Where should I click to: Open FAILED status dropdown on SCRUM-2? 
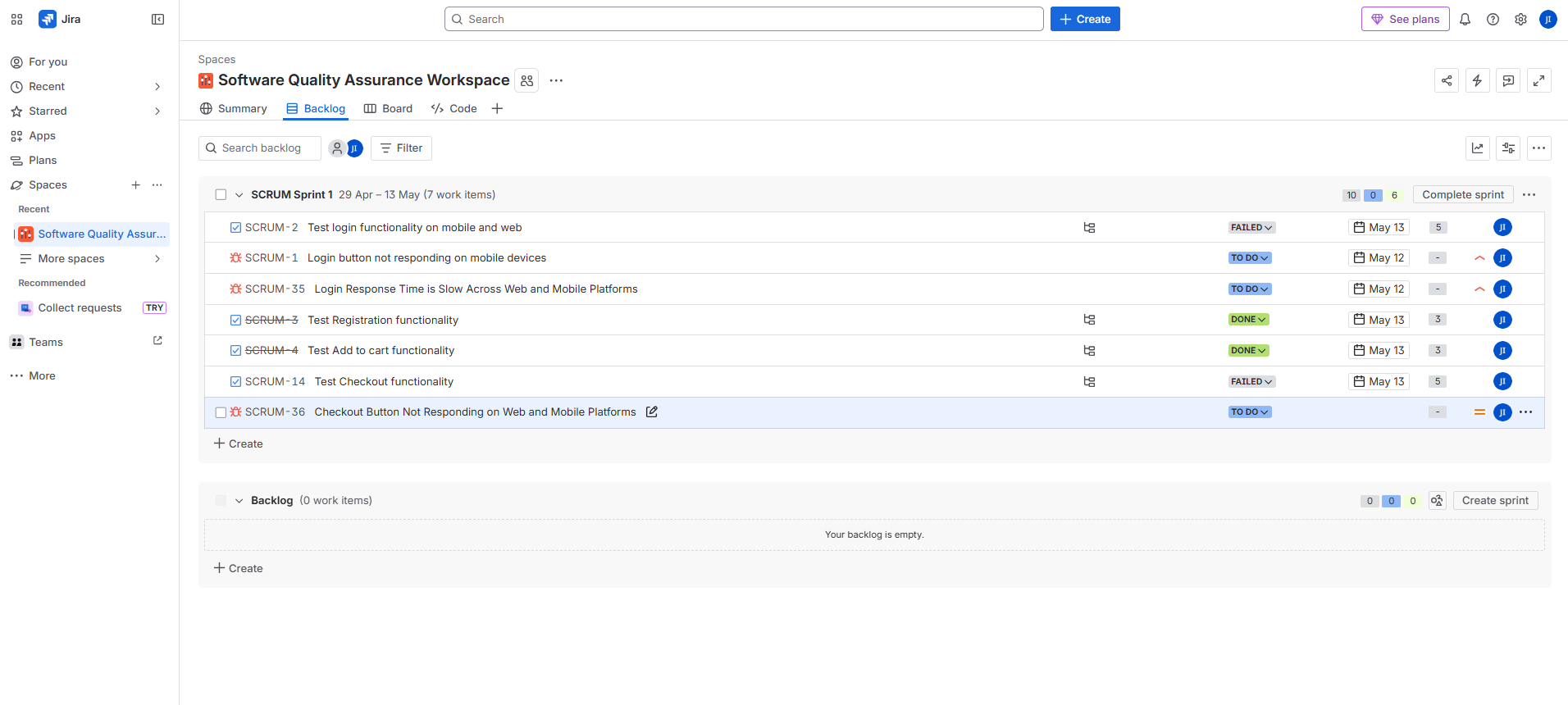[x=1251, y=228]
